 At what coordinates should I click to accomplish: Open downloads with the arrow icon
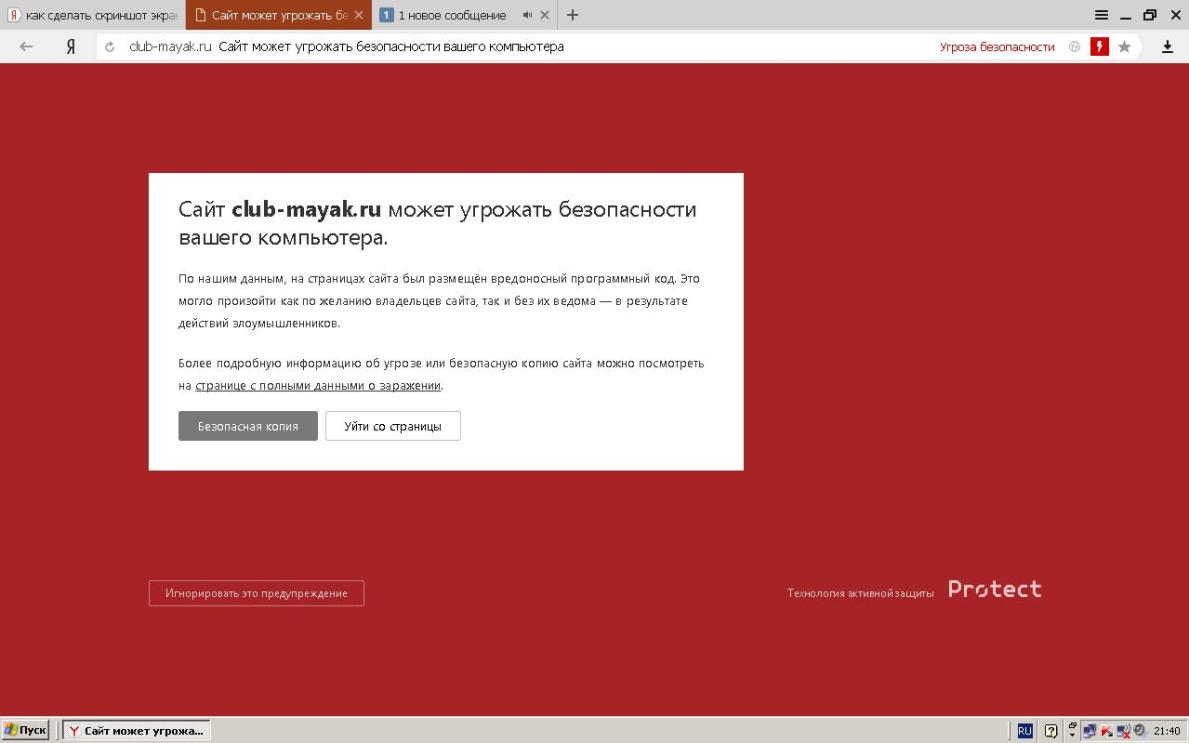click(x=1167, y=46)
